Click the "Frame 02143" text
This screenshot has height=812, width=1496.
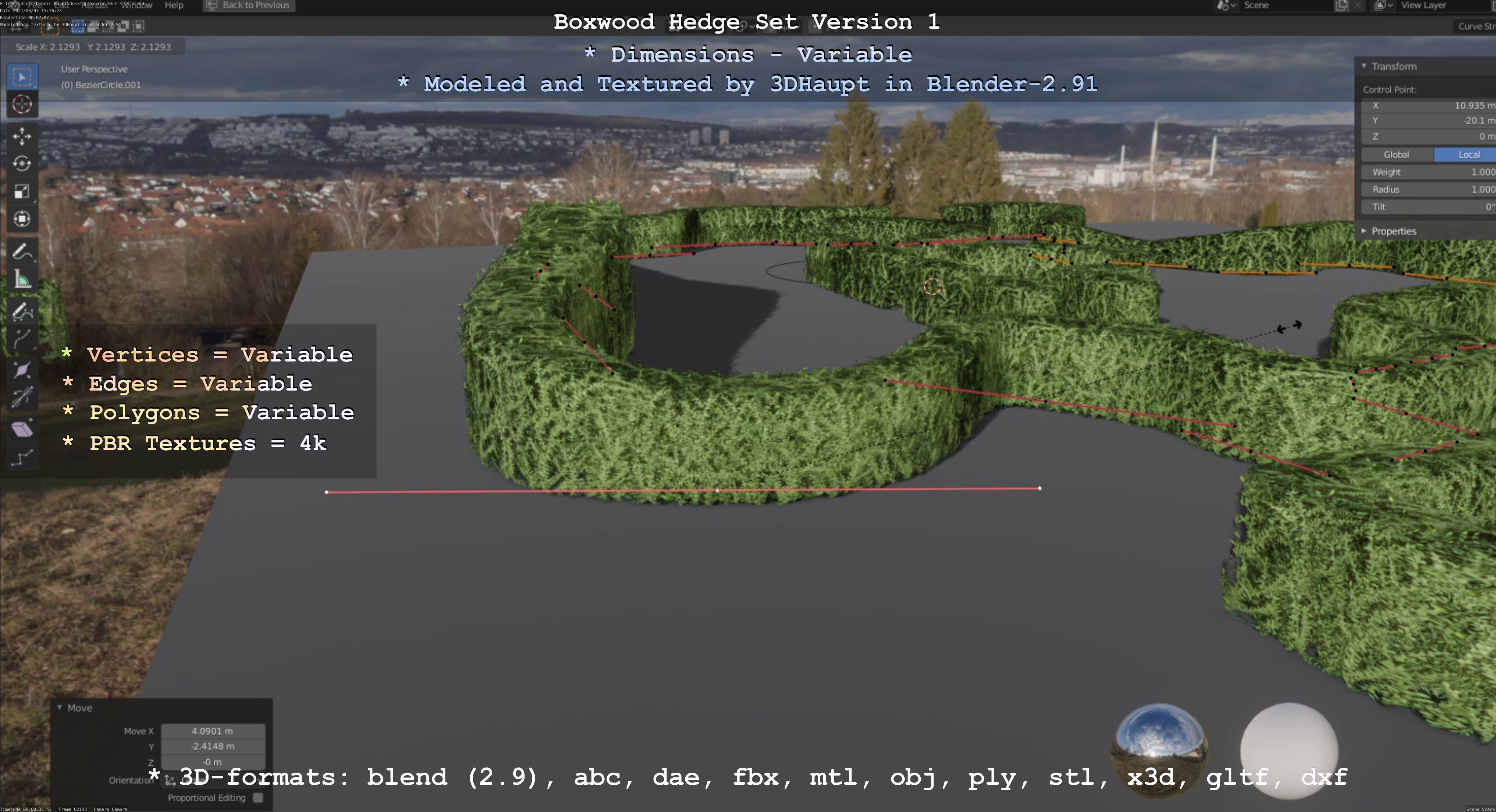click(72, 809)
